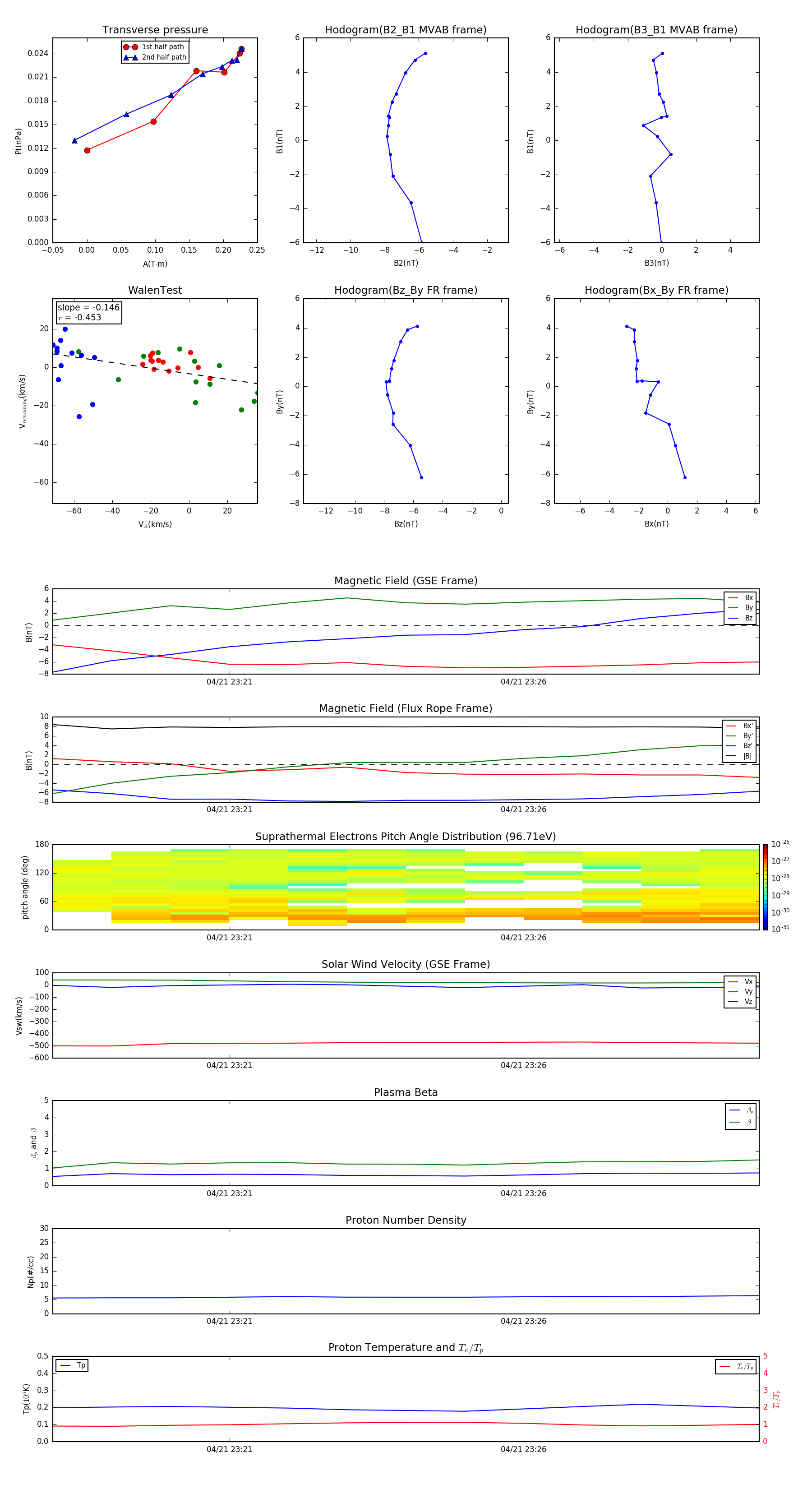Click the Te/Tp legend entry
The height and width of the screenshot is (1489, 812).
tap(736, 1366)
